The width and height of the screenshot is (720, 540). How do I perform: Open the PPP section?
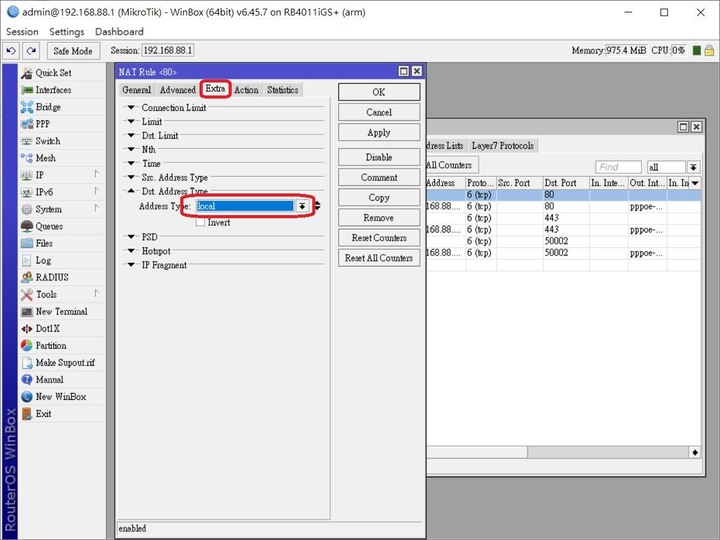43,124
